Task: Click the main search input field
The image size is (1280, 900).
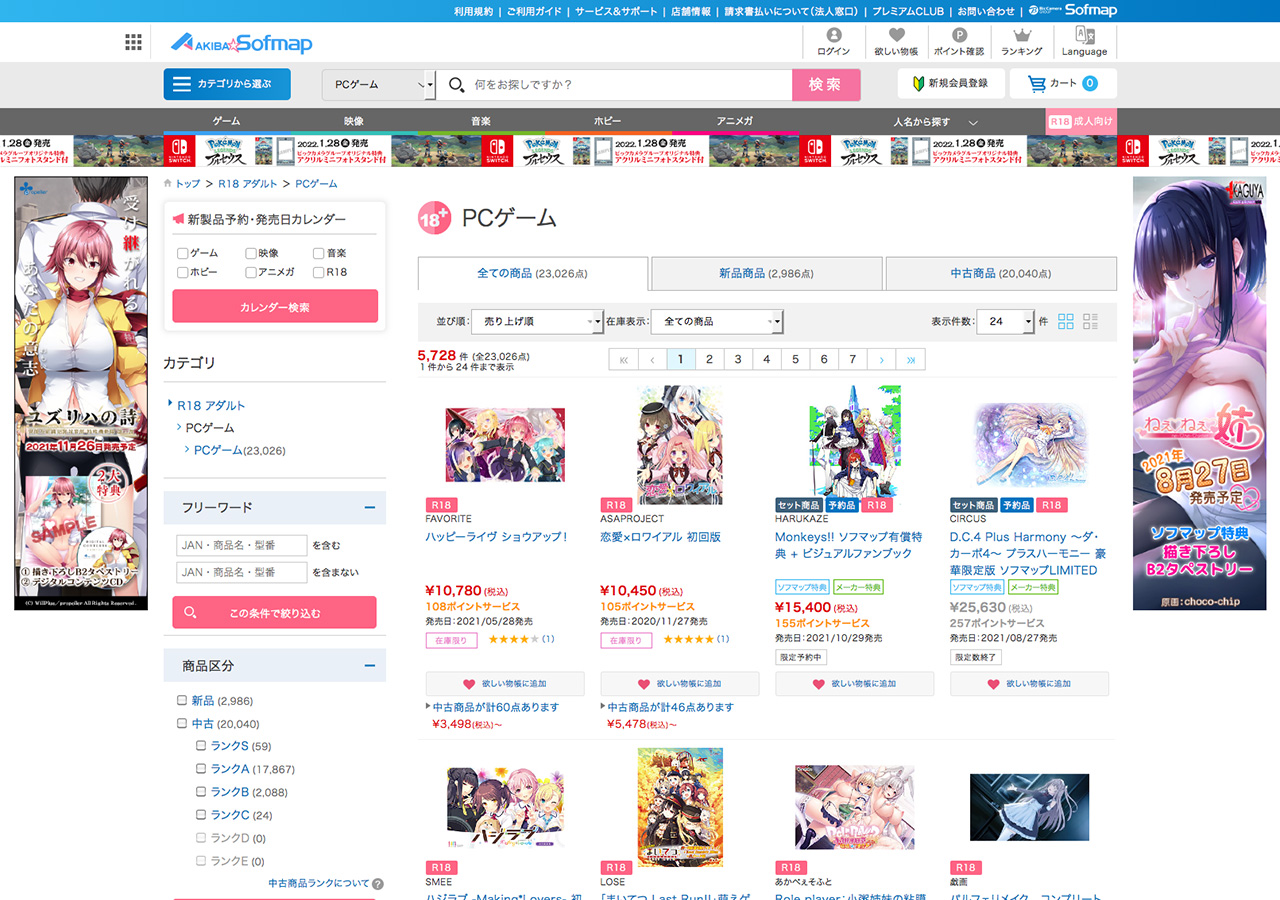Action: (630, 85)
